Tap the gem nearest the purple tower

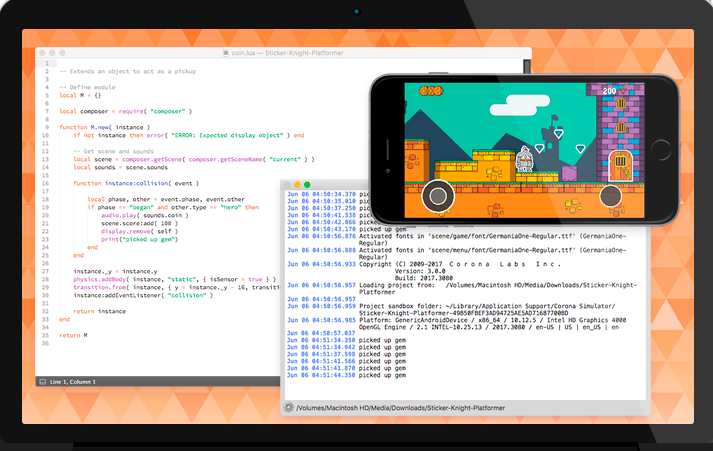click(580, 149)
